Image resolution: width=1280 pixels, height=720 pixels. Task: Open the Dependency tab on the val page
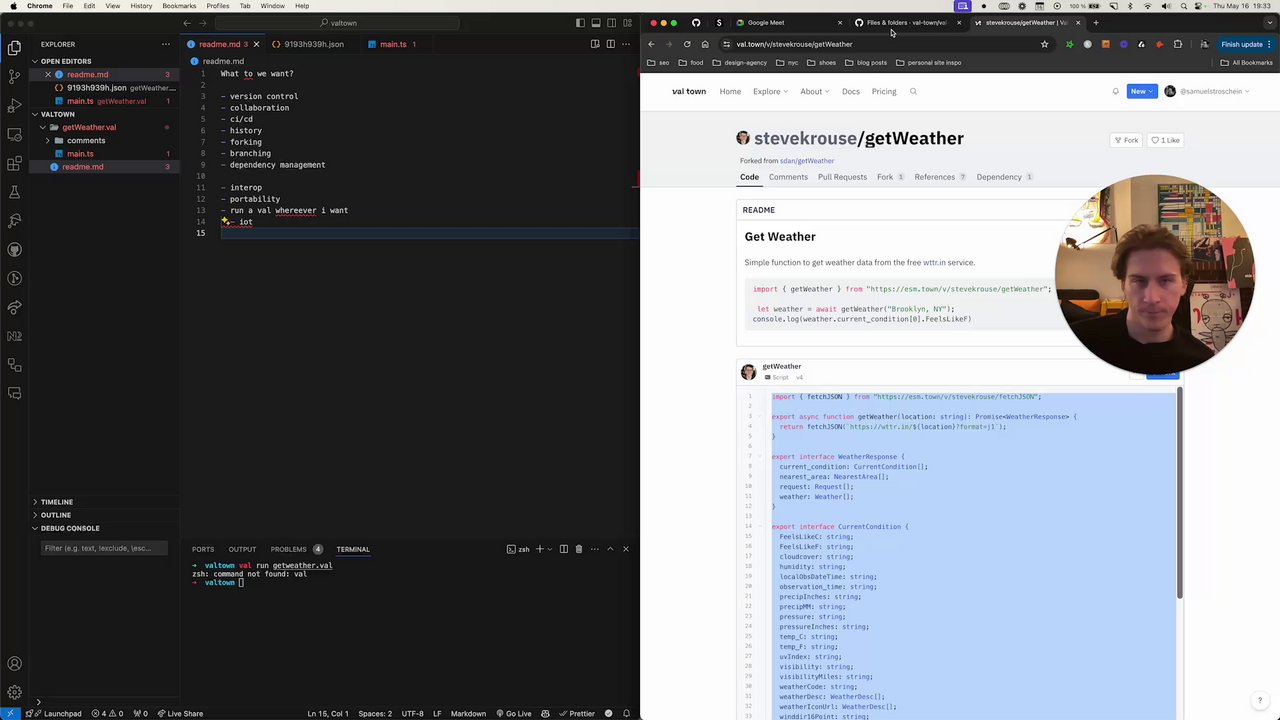coord(1004,177)
